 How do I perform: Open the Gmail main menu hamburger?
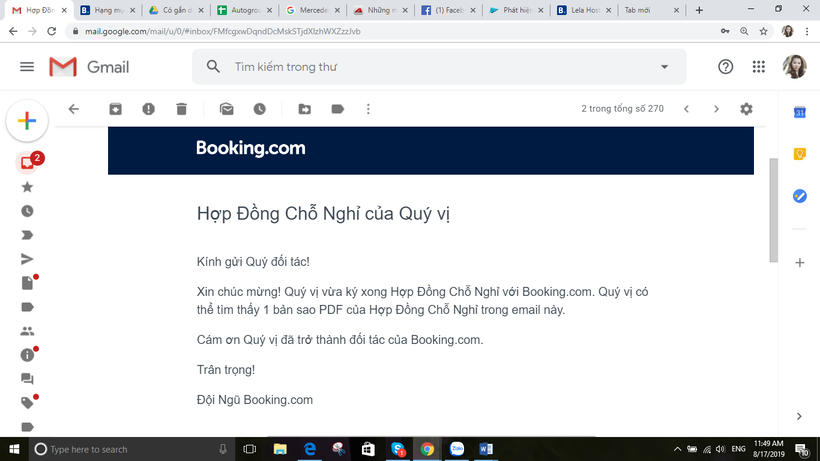click(x=27, y=67)
